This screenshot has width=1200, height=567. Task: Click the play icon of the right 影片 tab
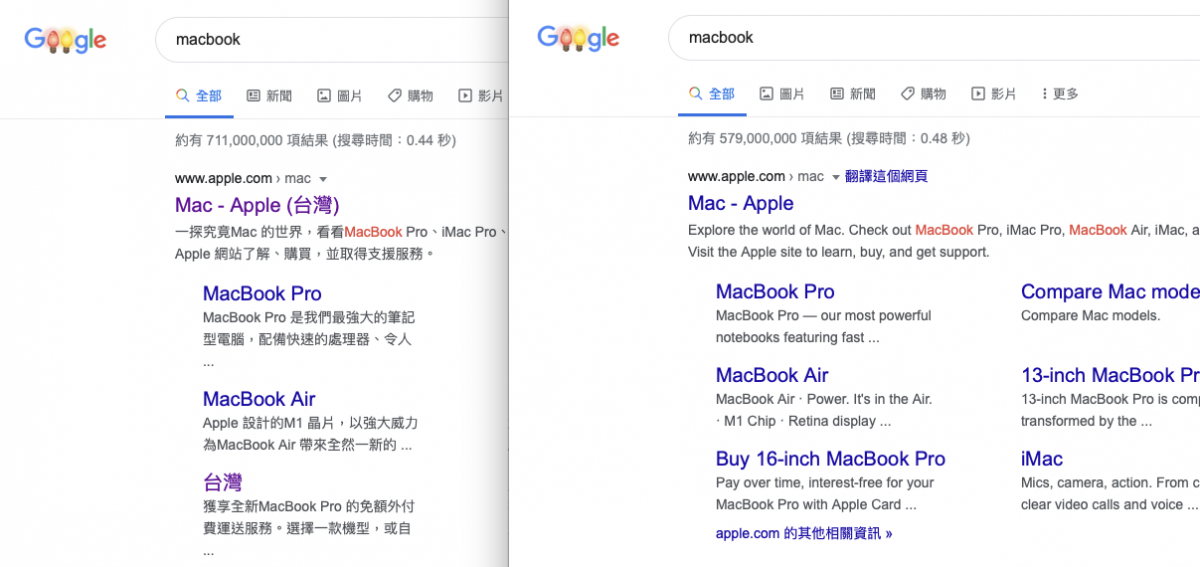(977, 94)
